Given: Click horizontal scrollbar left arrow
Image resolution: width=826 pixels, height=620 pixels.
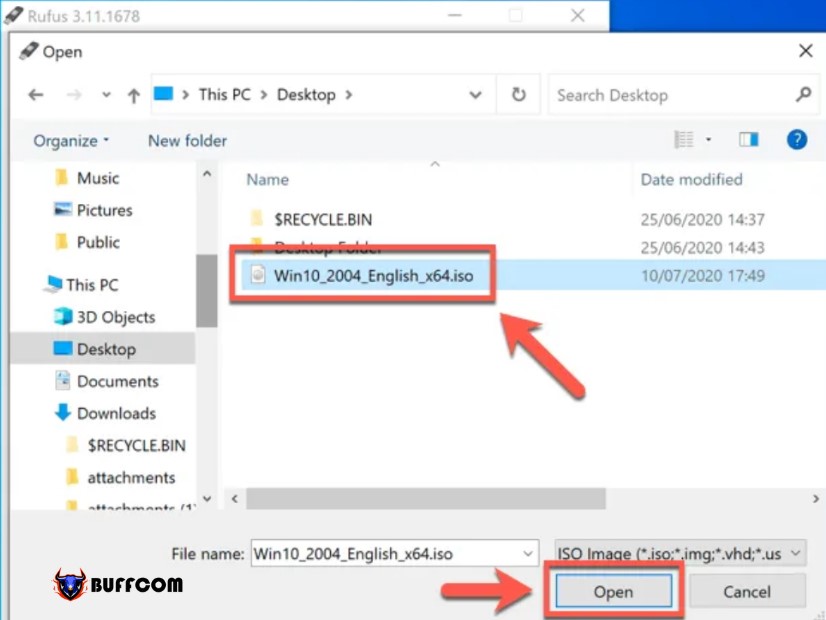Looking at the screenshot, I should [x=235, y=498].
